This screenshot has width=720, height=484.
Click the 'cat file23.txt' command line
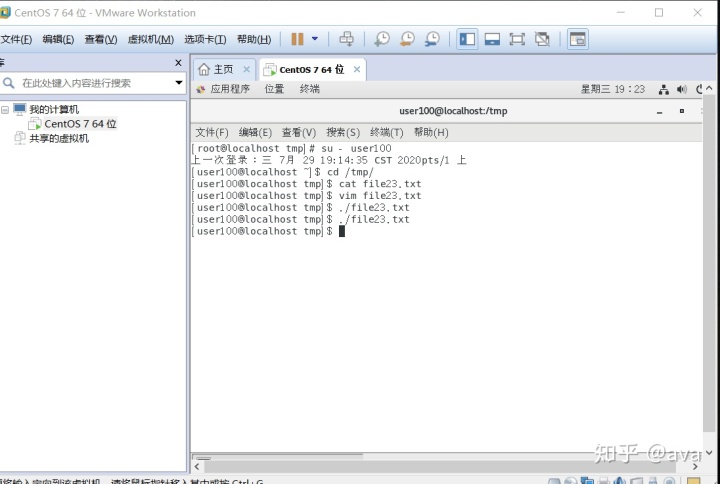click(380, 184)
